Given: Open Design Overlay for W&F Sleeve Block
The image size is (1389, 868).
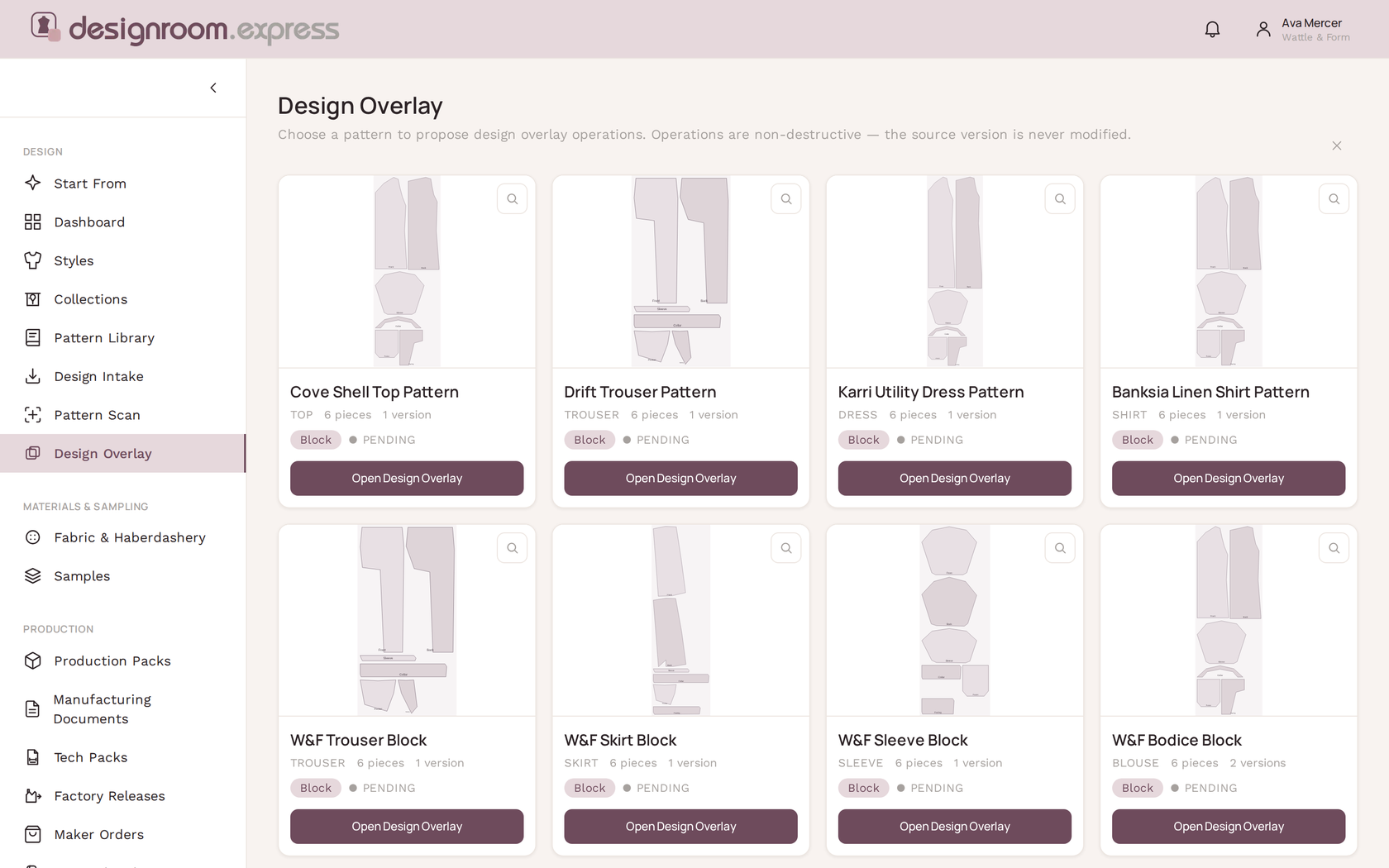Looking at the screenshot, I should coord(955,827).
